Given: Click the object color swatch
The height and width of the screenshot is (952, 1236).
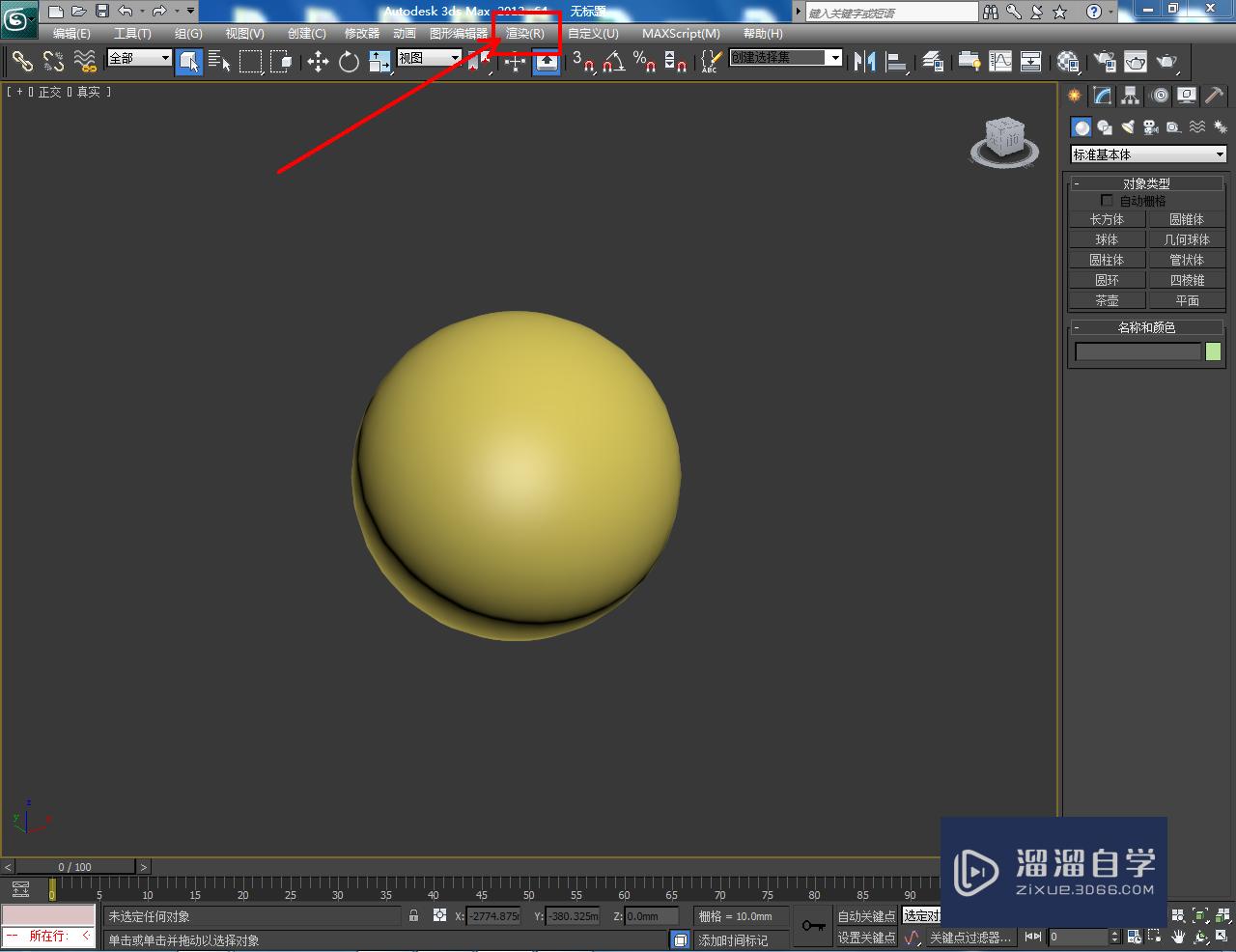Looking at the screenshot, I should pyautogui.click(x=1214, y=352).
